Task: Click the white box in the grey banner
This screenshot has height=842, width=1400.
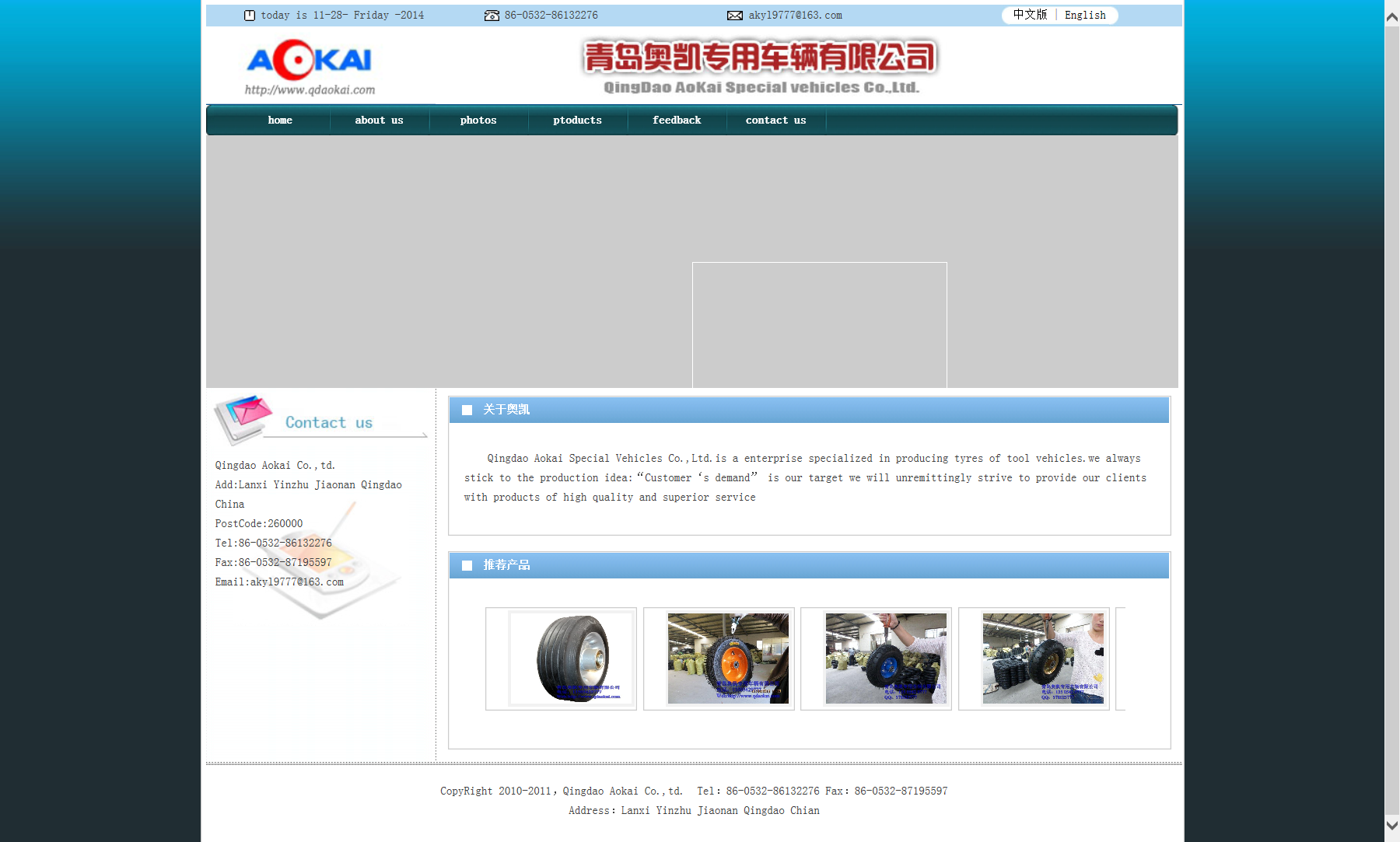Action: point(820,325)
